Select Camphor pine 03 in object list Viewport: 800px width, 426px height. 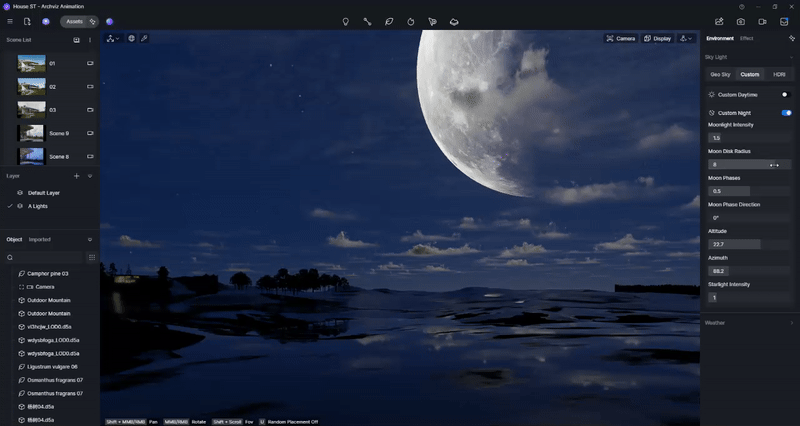coord(49,273)
